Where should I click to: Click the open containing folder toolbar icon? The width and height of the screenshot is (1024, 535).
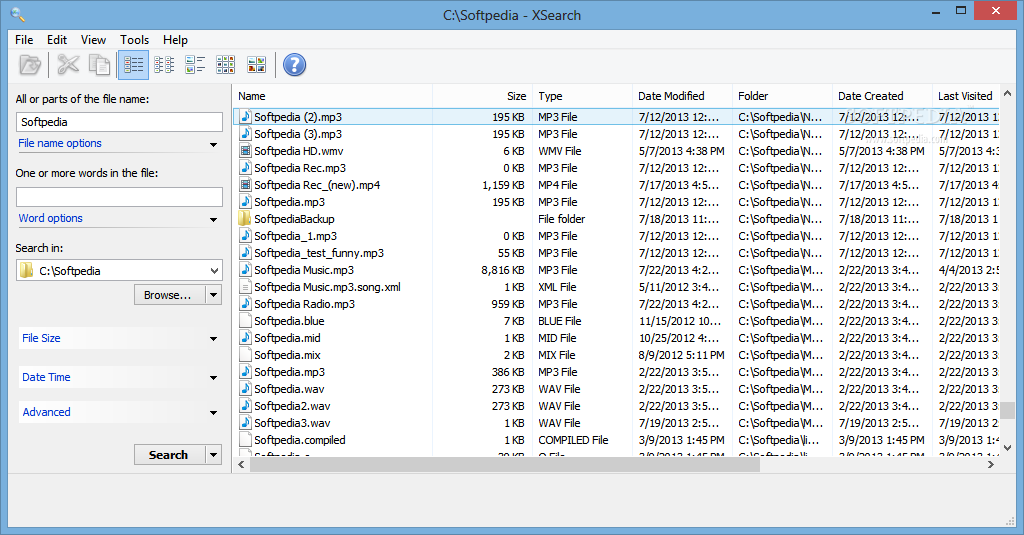pyautogui.click(x=30, y=65)
